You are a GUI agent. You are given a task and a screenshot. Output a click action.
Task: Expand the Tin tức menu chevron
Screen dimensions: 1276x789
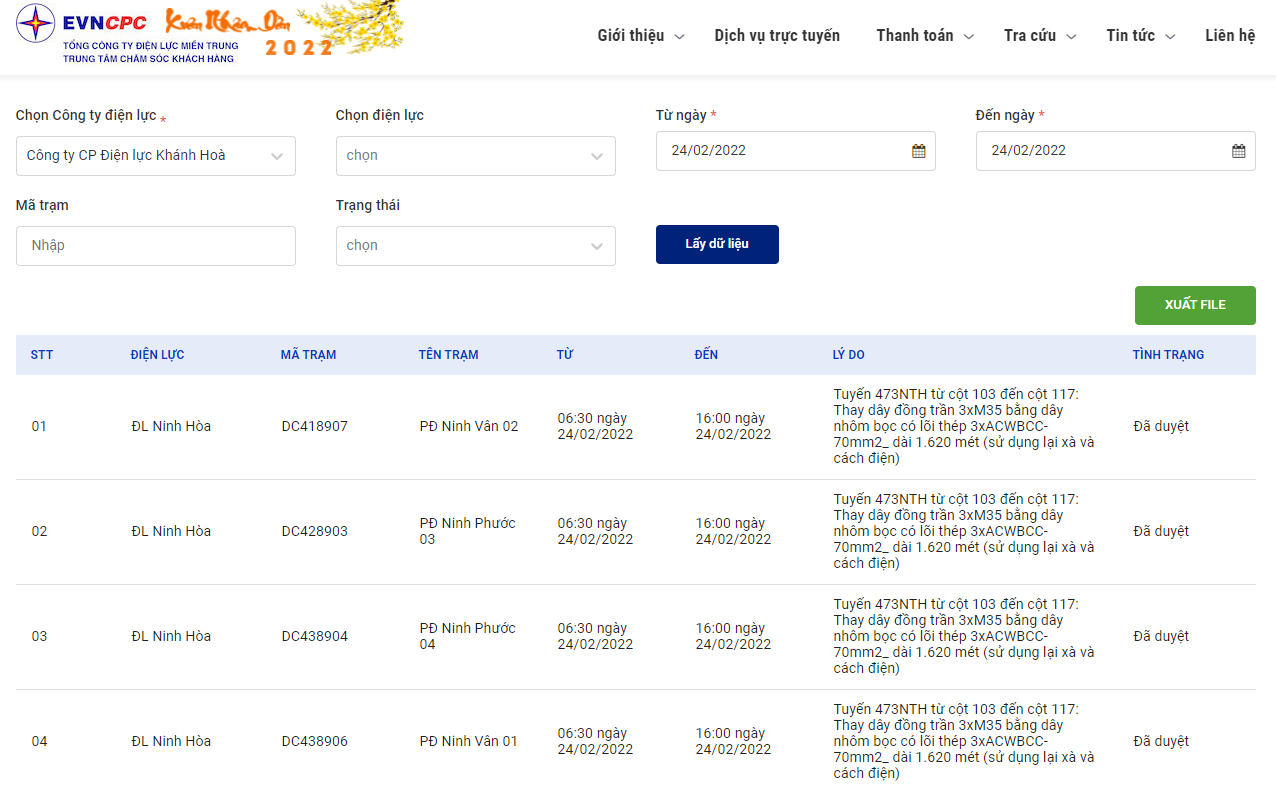click(x=1170, y=37)
